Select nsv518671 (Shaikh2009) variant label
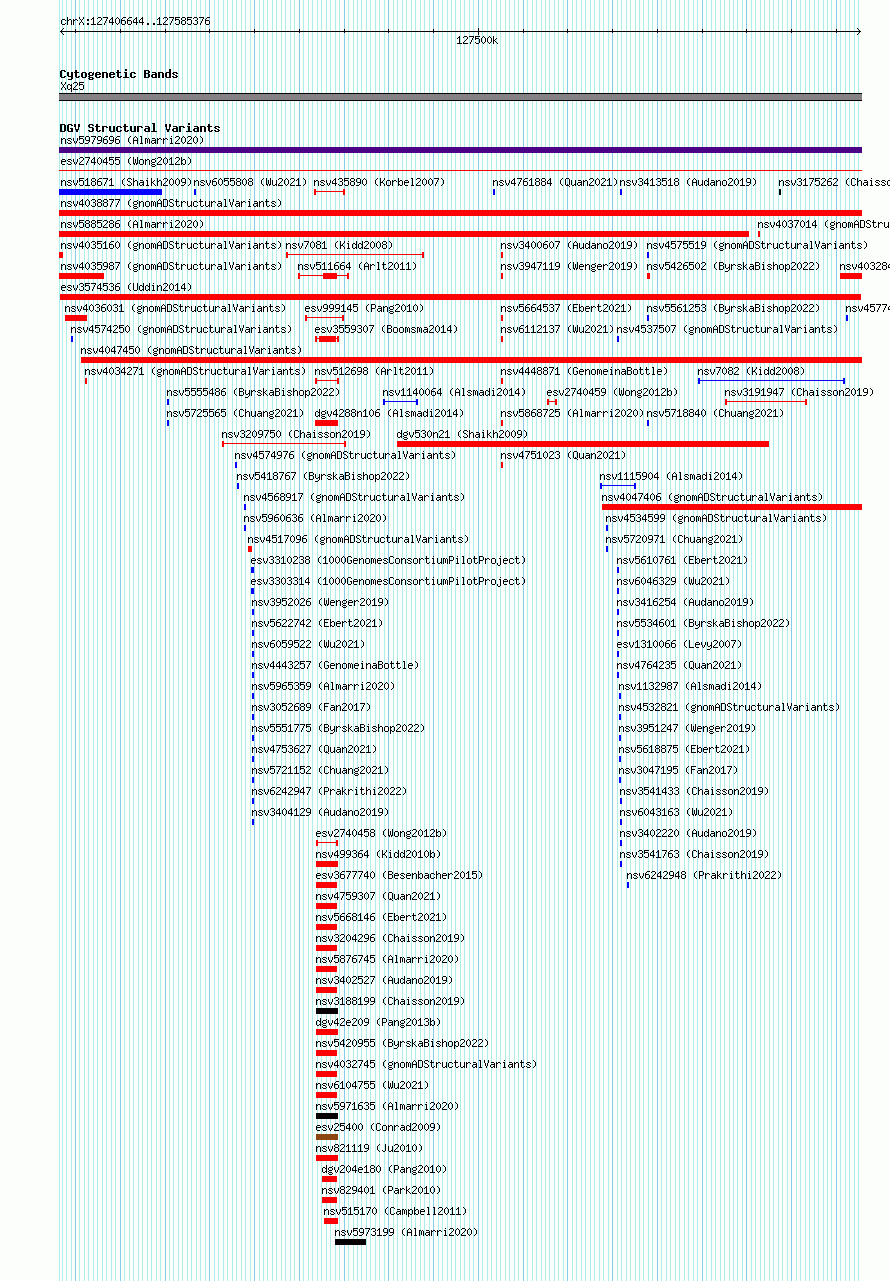Viewport: 890px width, 1281px height. (125, 182)
